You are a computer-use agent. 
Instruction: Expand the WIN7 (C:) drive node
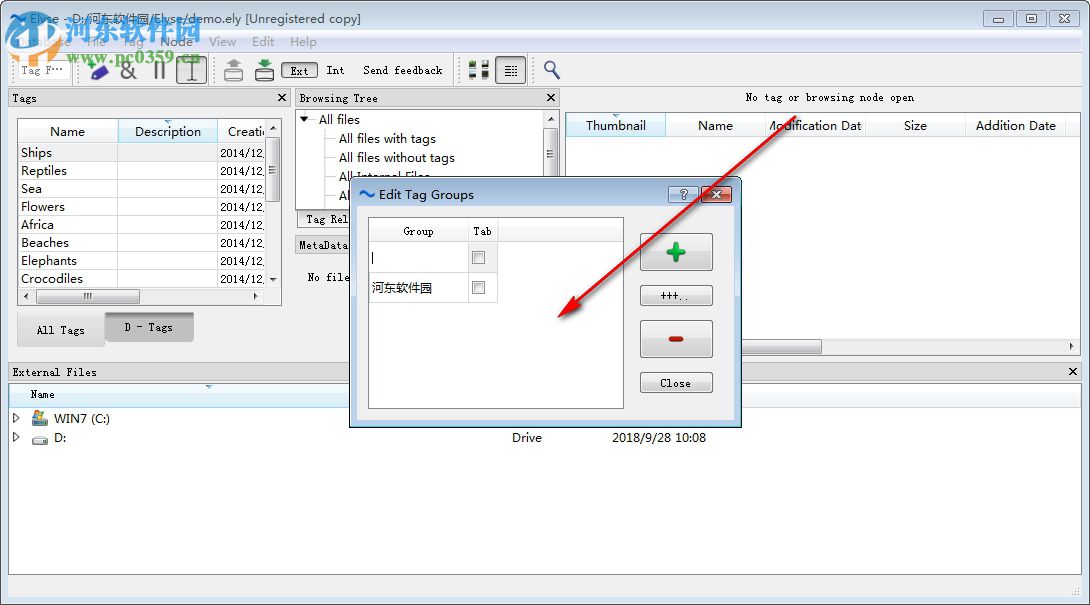click(x=16, y=418)
